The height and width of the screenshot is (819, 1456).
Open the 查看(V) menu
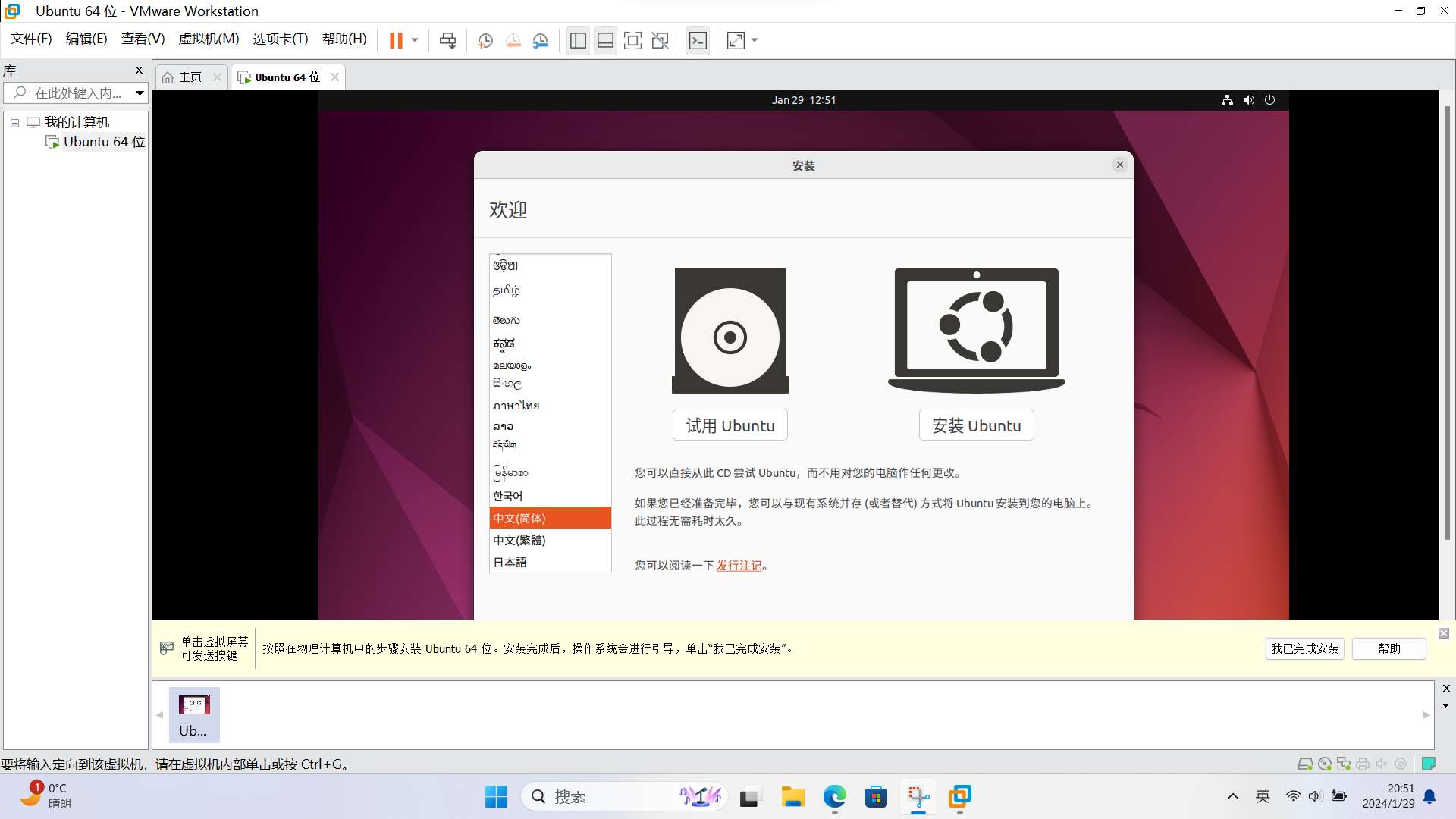[x=143, y=39]
